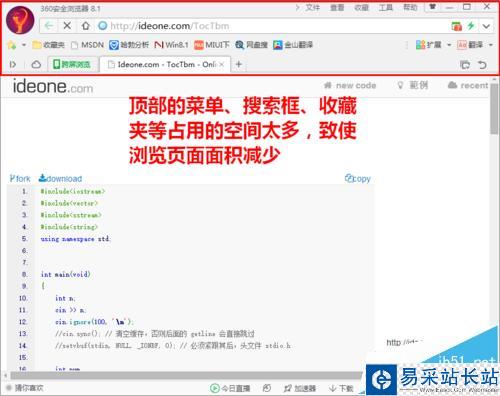The width and height of the screenshot is (500, 396).
Task: Click 猜你喜欢 in the status bar
Action: (x=25, y=388)
